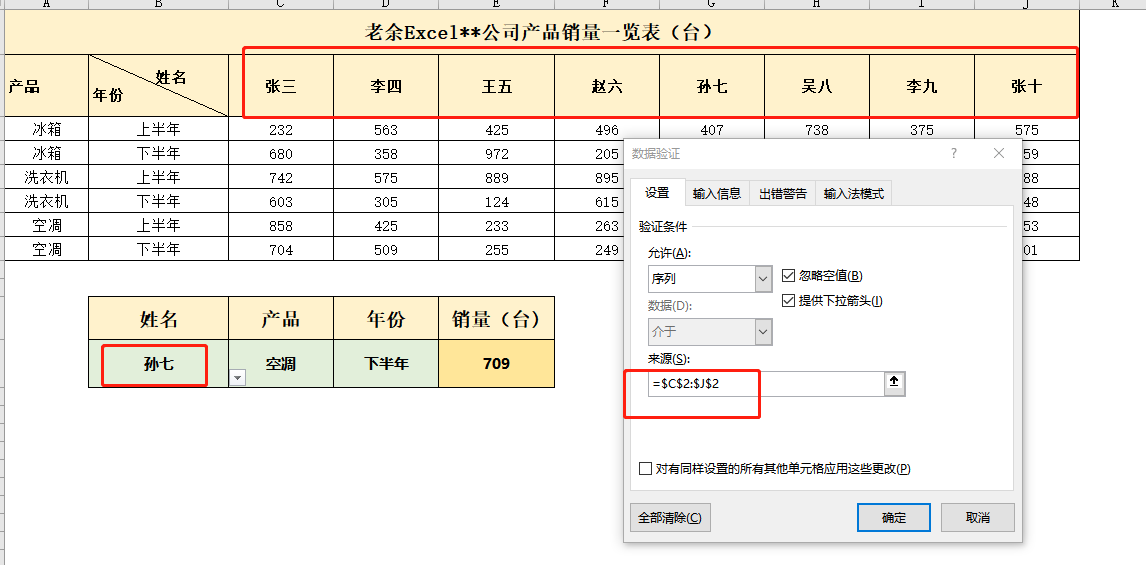This screenshot has height=565, width=1146.
Task: Select cell with value 680
Action: pyautogui.click(x=281, y=153)
